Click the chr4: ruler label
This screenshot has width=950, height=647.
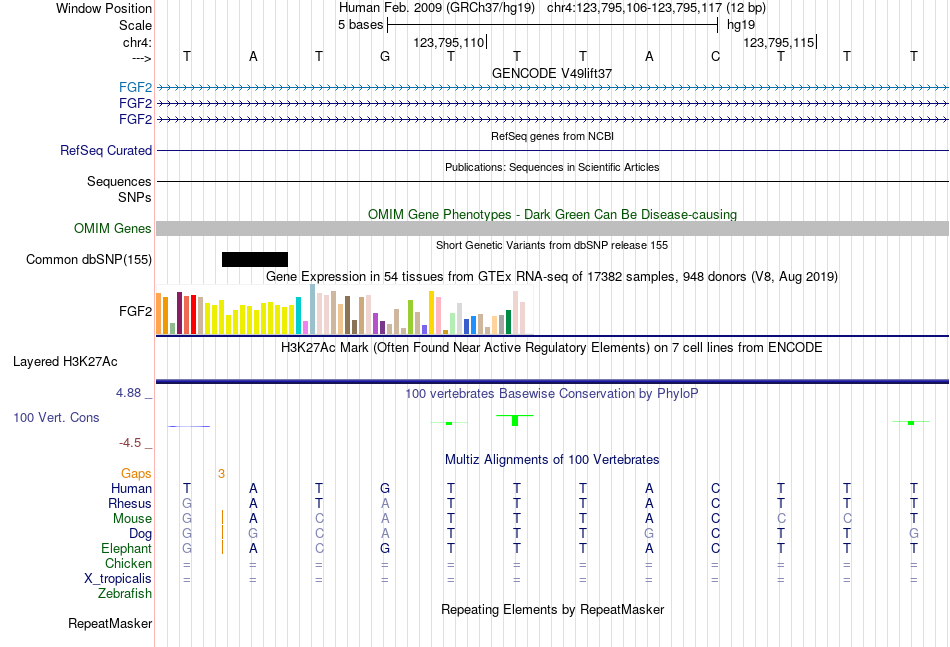pos(137,42)
